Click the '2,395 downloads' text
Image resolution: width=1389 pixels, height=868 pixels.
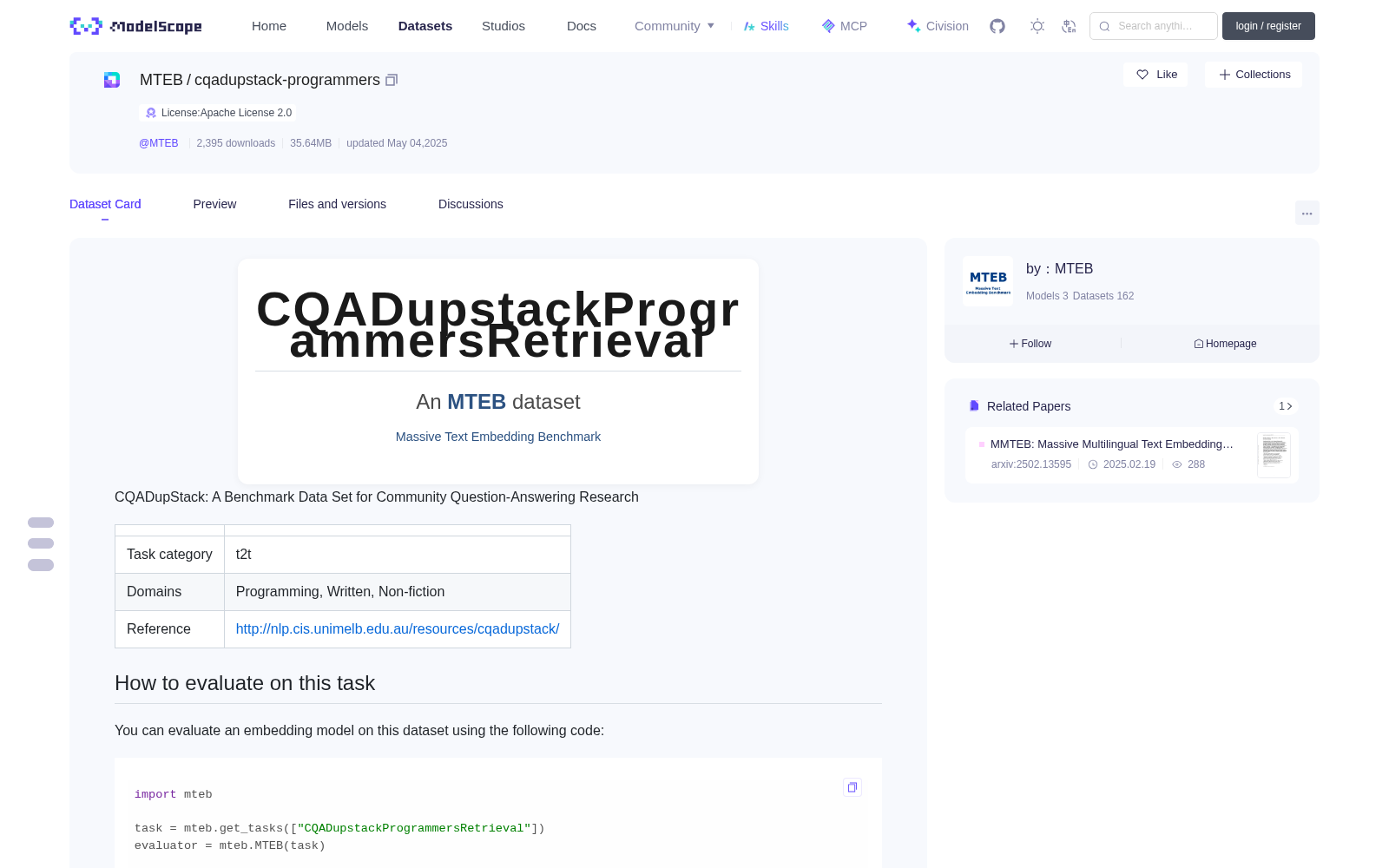click(x=236, y=143)
